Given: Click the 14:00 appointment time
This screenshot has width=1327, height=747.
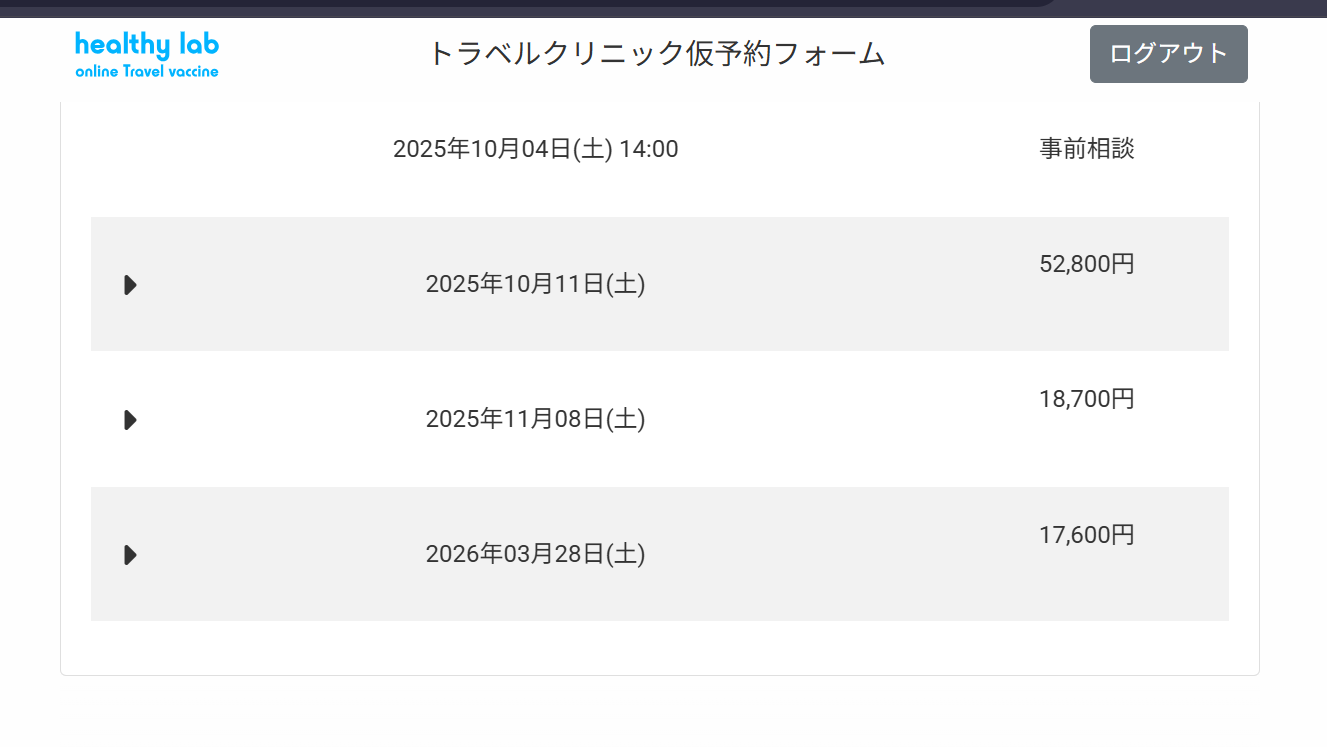Looking at the screenshot, I should pos(649,150).
